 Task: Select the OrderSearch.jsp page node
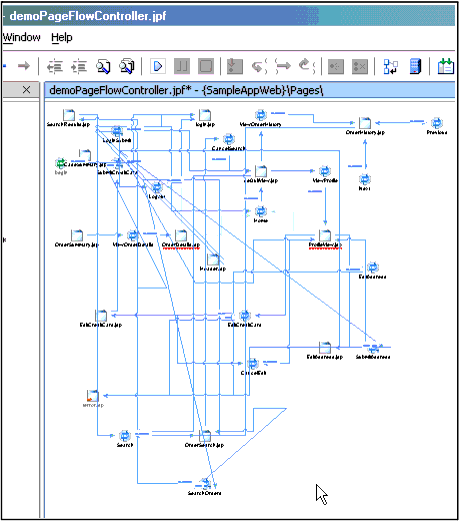205,436
